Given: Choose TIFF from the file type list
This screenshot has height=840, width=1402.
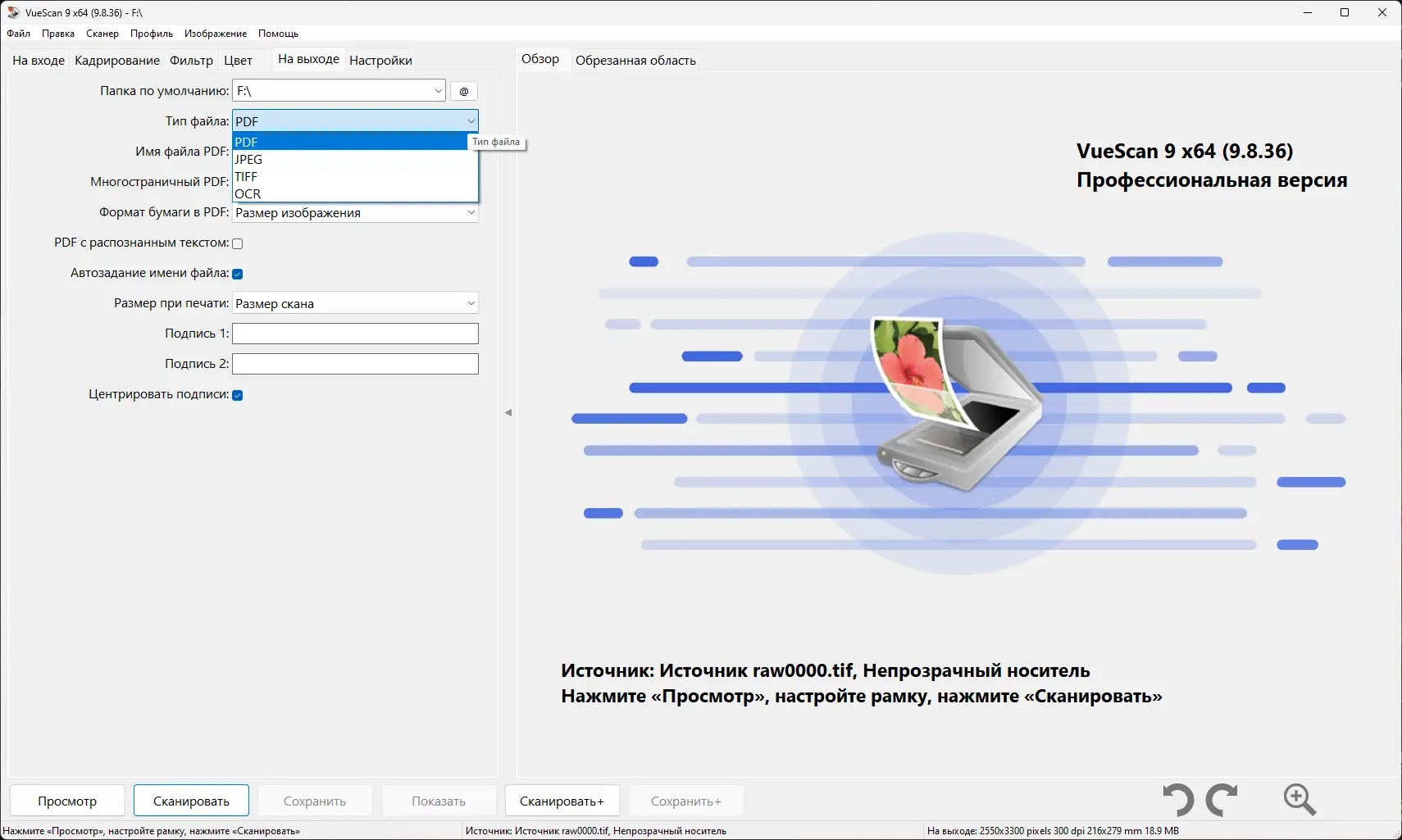Looking at the screenshot, I should (355, 176).
